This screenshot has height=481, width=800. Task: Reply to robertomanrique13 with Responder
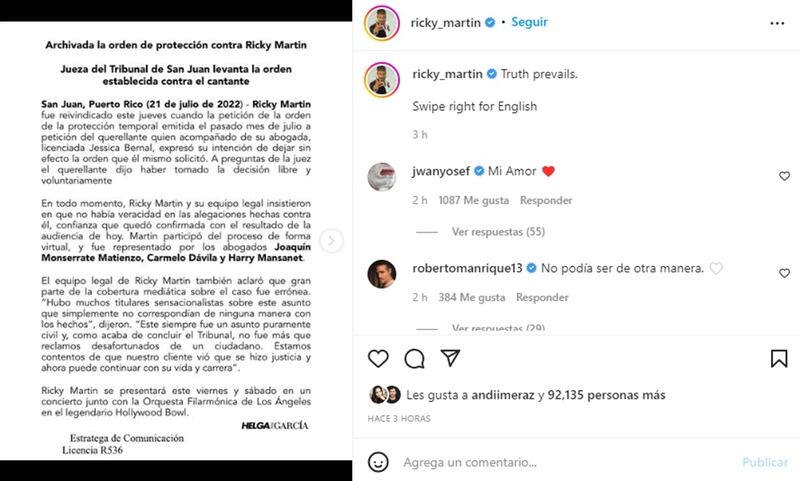pos(542,297)
